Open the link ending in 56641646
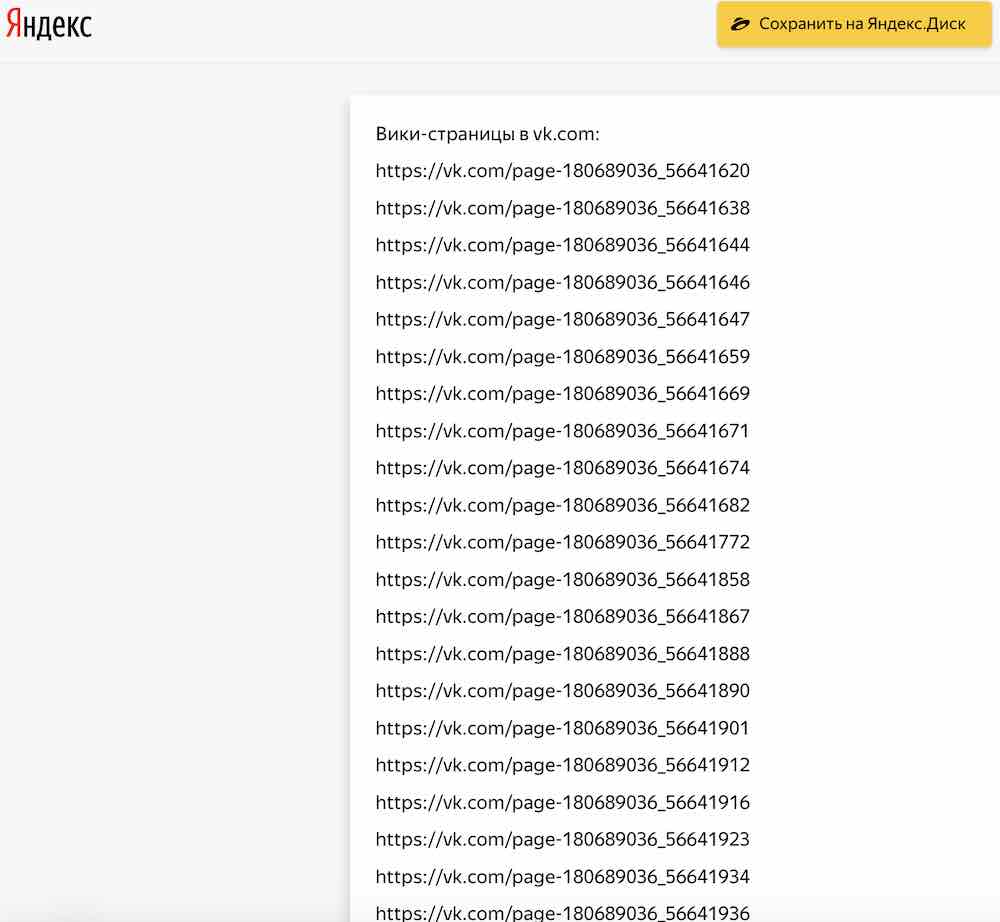Viewport: 1000px width, 922px height. pyautogui.click(x=562, y=282)
